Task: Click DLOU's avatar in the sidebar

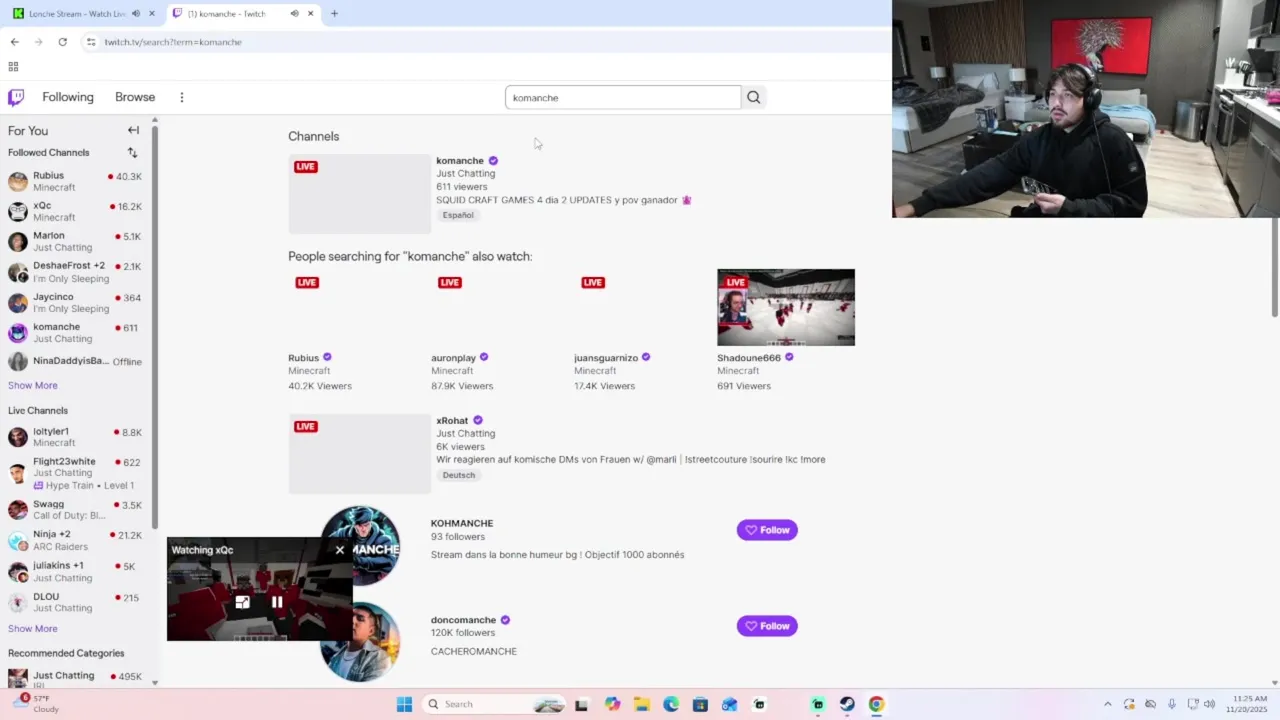Action: 18,602
